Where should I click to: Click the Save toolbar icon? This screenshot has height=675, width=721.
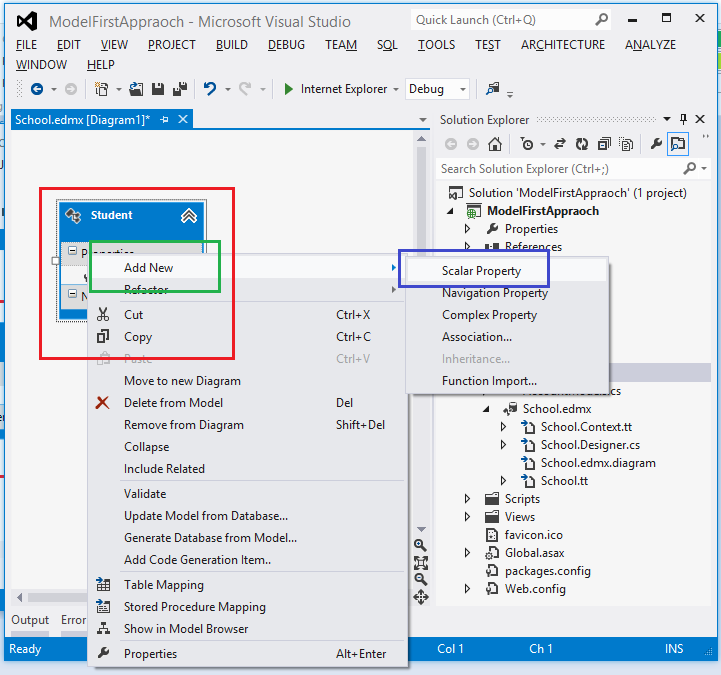[x=158, y=89]
